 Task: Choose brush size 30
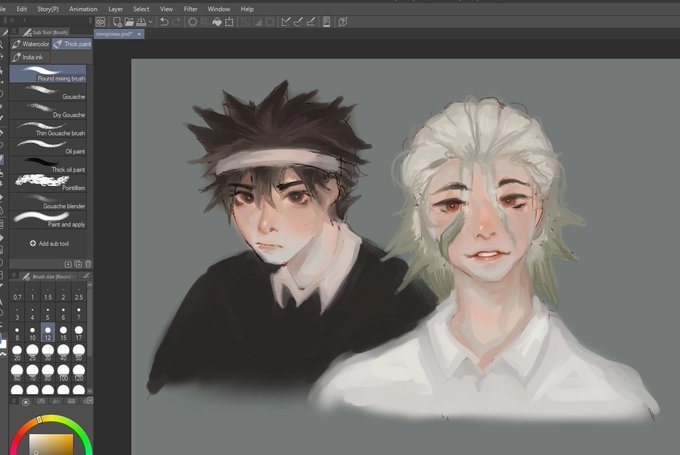coord(48,353)
